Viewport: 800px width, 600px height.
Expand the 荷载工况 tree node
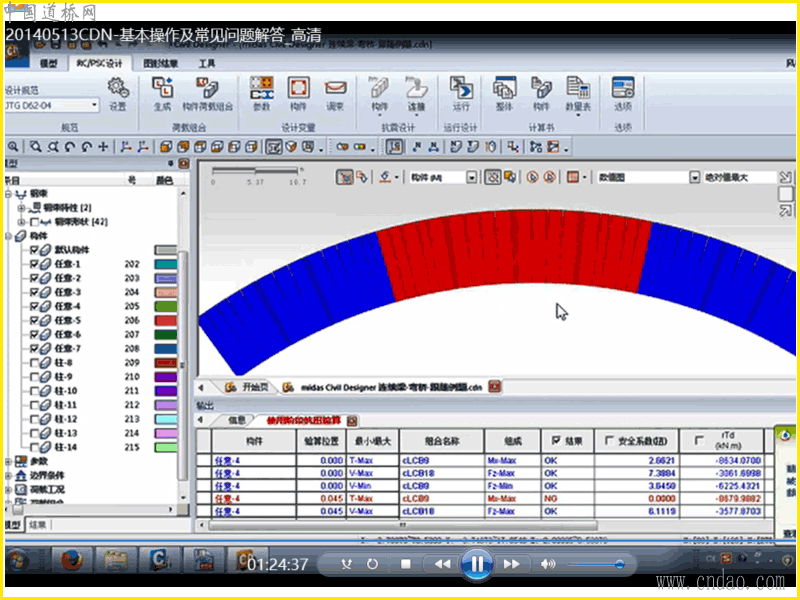coord(9,489)
